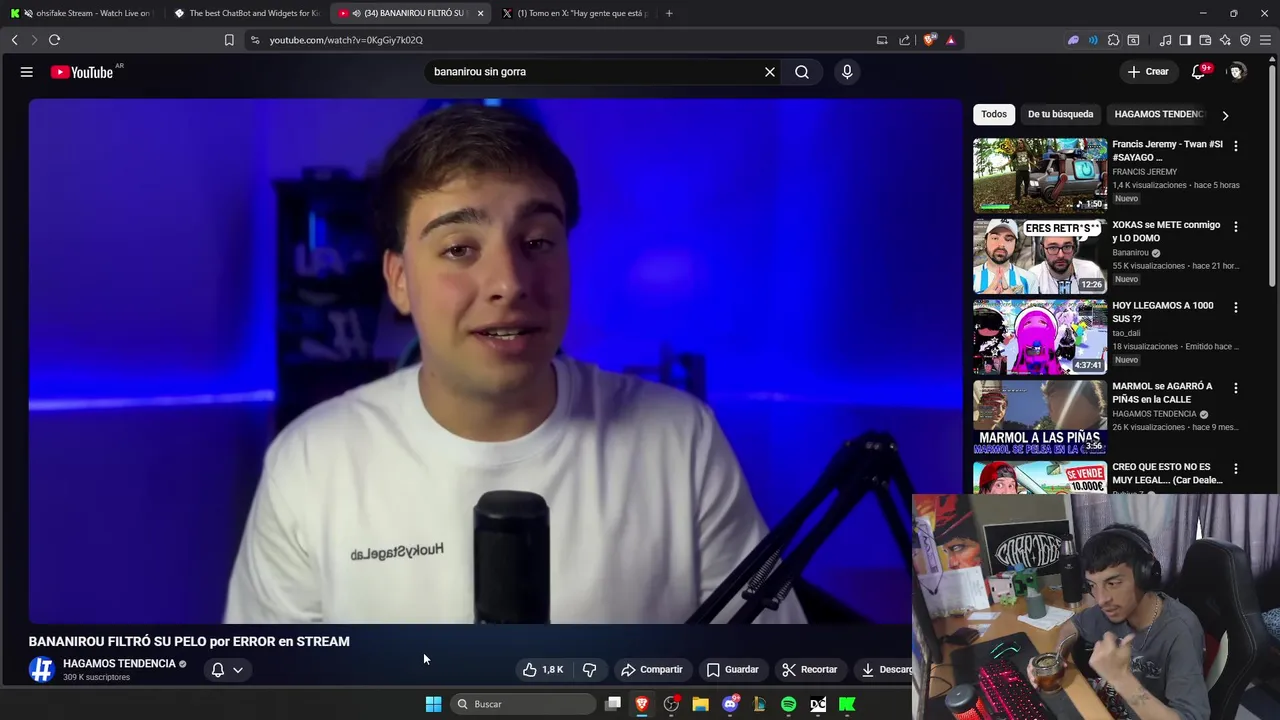Clear the search box with the X
The height and width of the screenshot is (720, 1280).
[770, 72]
